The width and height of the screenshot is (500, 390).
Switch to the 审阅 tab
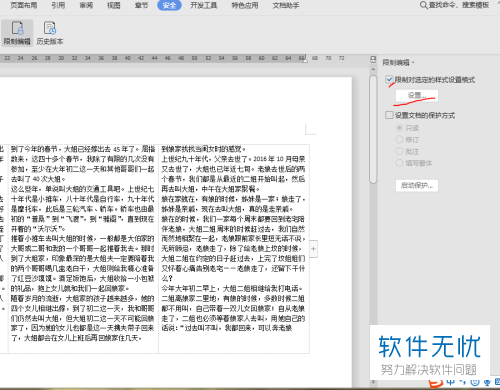[86, 5]
